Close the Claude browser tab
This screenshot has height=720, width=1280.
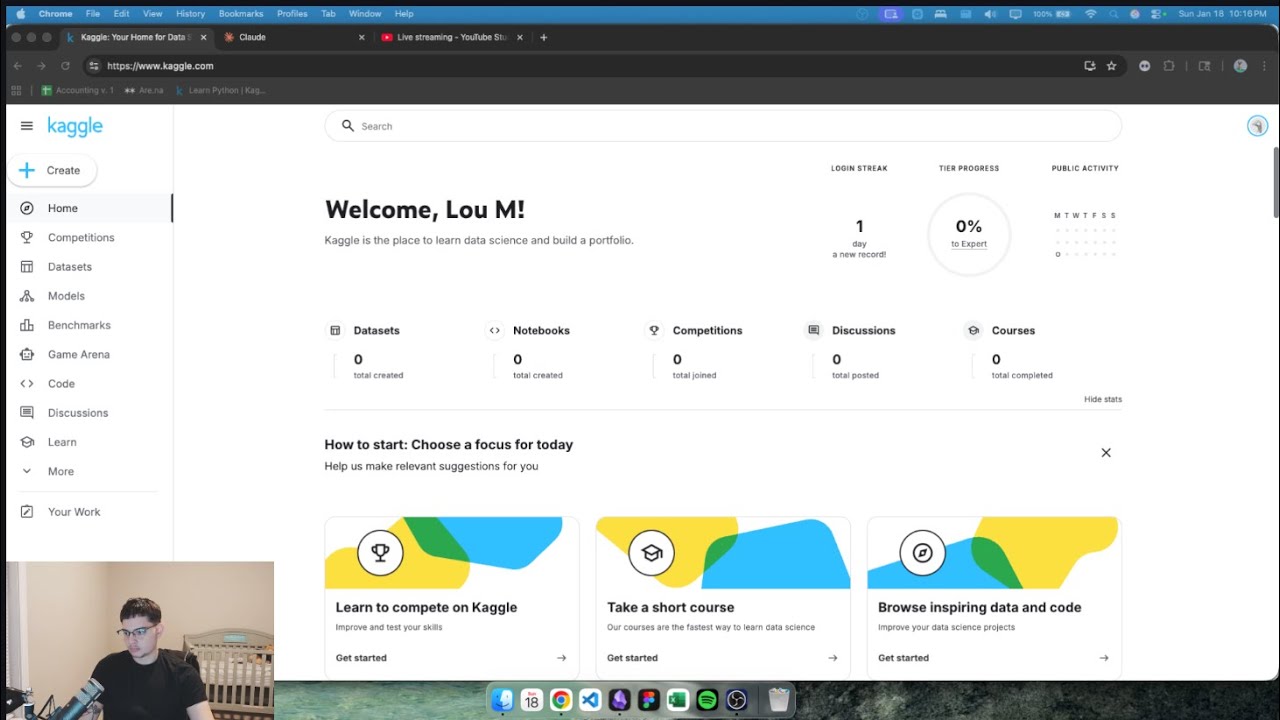click(362, 37)
